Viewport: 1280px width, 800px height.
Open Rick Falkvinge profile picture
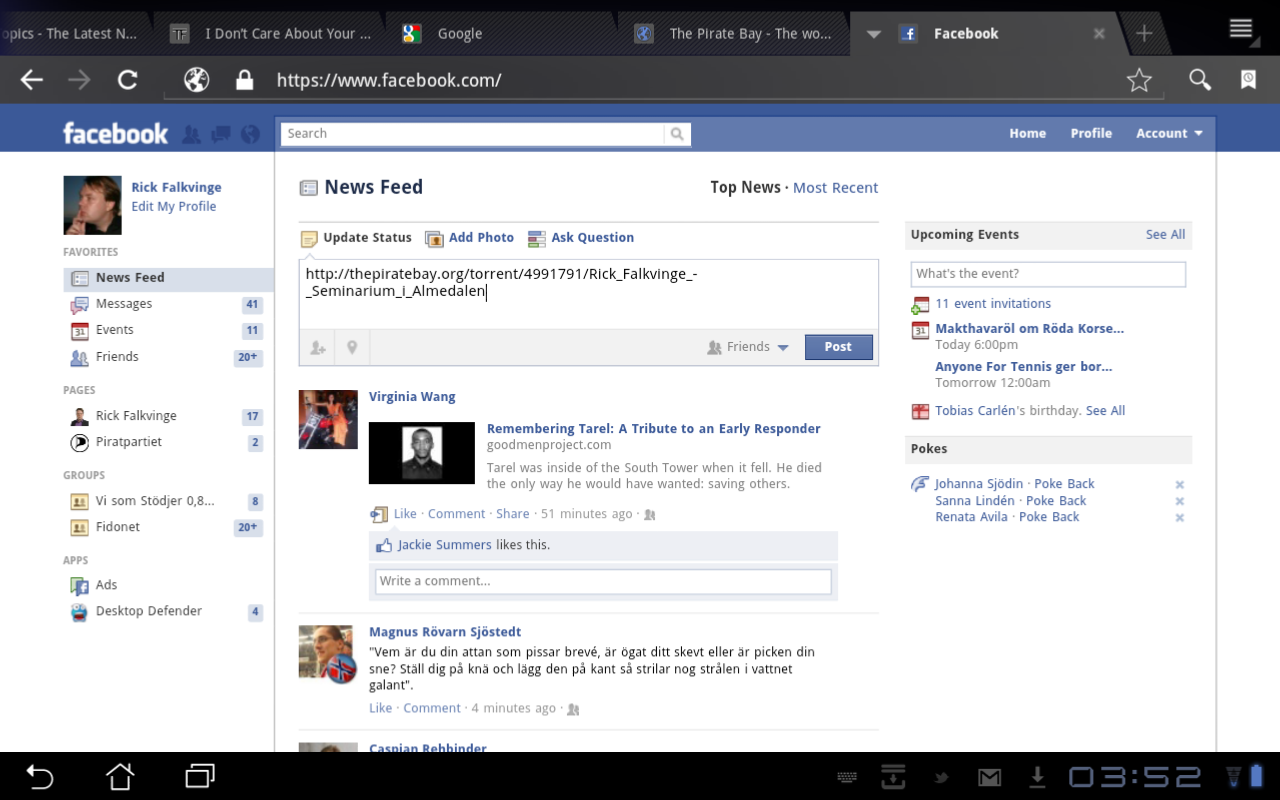pos(92,205)
